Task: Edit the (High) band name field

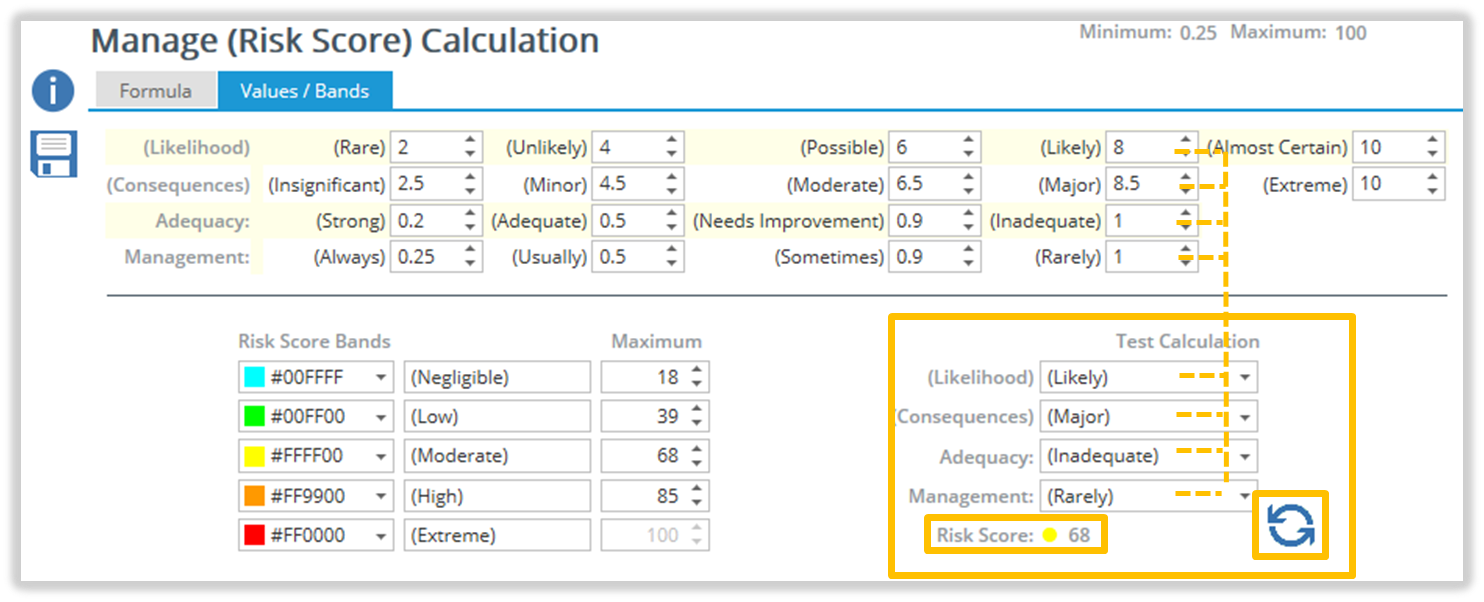Action: (x=497, y=496)
